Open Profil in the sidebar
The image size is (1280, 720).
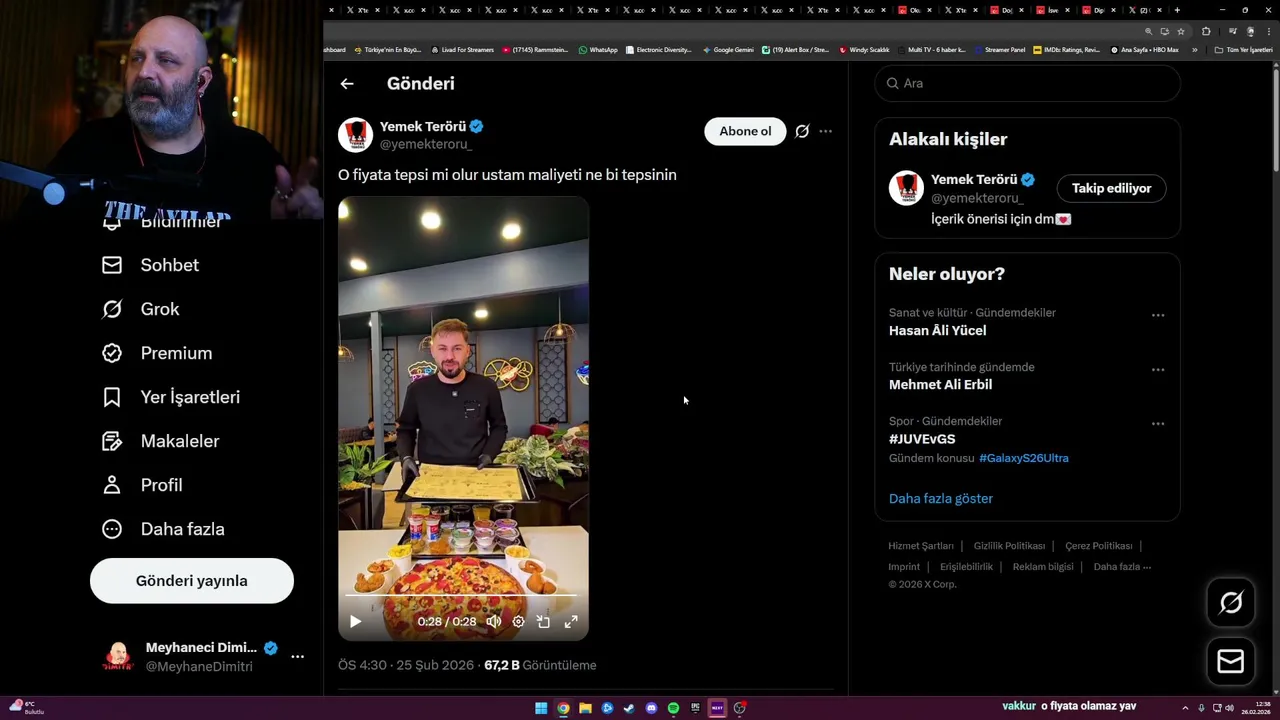[x=141, y=485]
